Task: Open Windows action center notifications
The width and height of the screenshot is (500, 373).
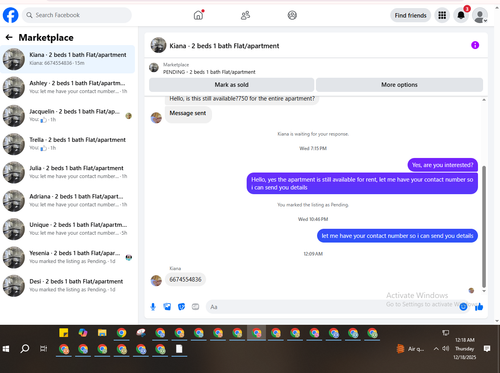Action: coord(487,349)
